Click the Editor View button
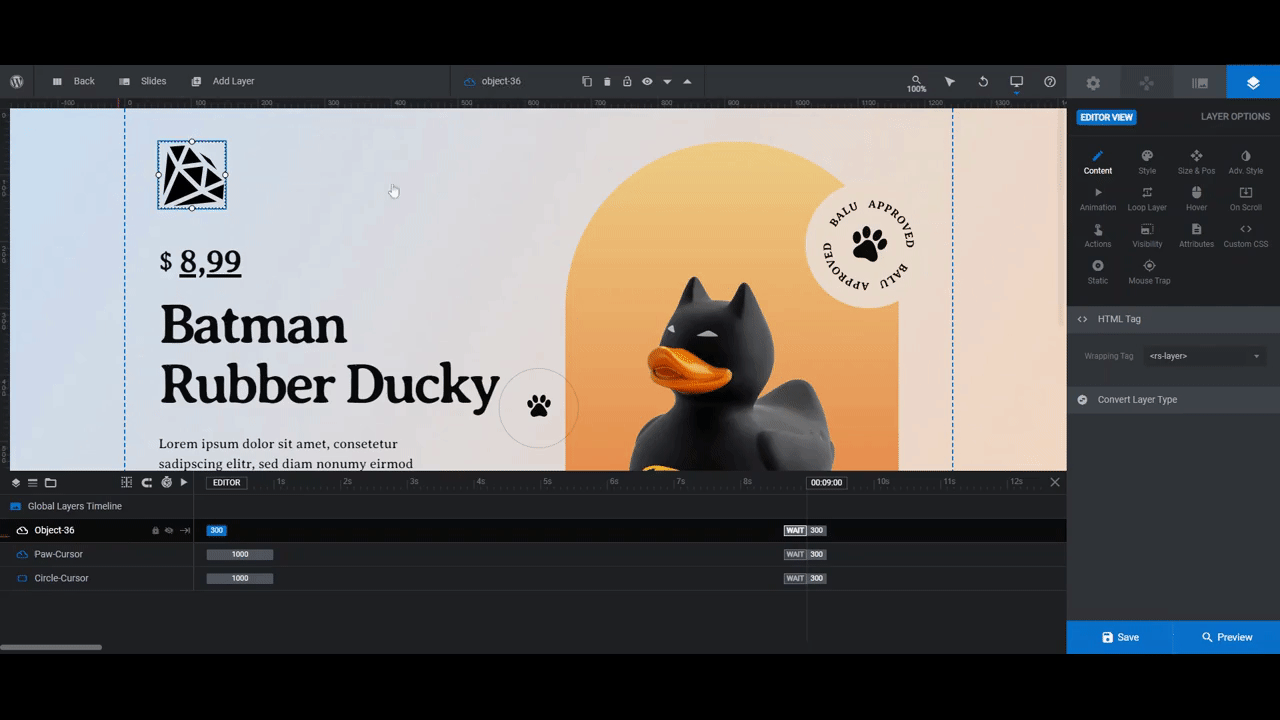The width and height of the screenshot is (1280, 720). (1106, 117)
